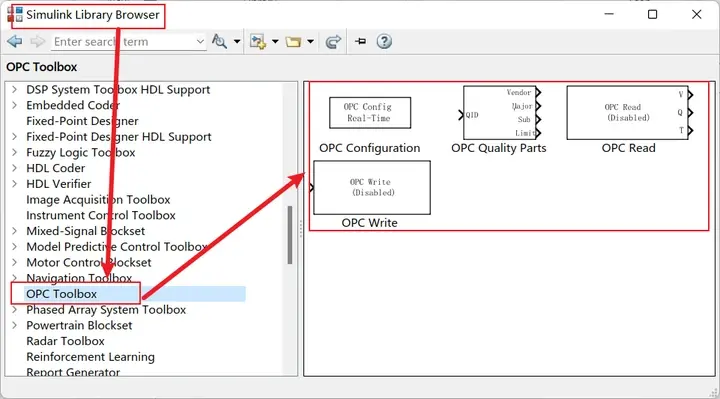
Task: Click the library tree vertical scrollbar
Action: pos(290,235)
